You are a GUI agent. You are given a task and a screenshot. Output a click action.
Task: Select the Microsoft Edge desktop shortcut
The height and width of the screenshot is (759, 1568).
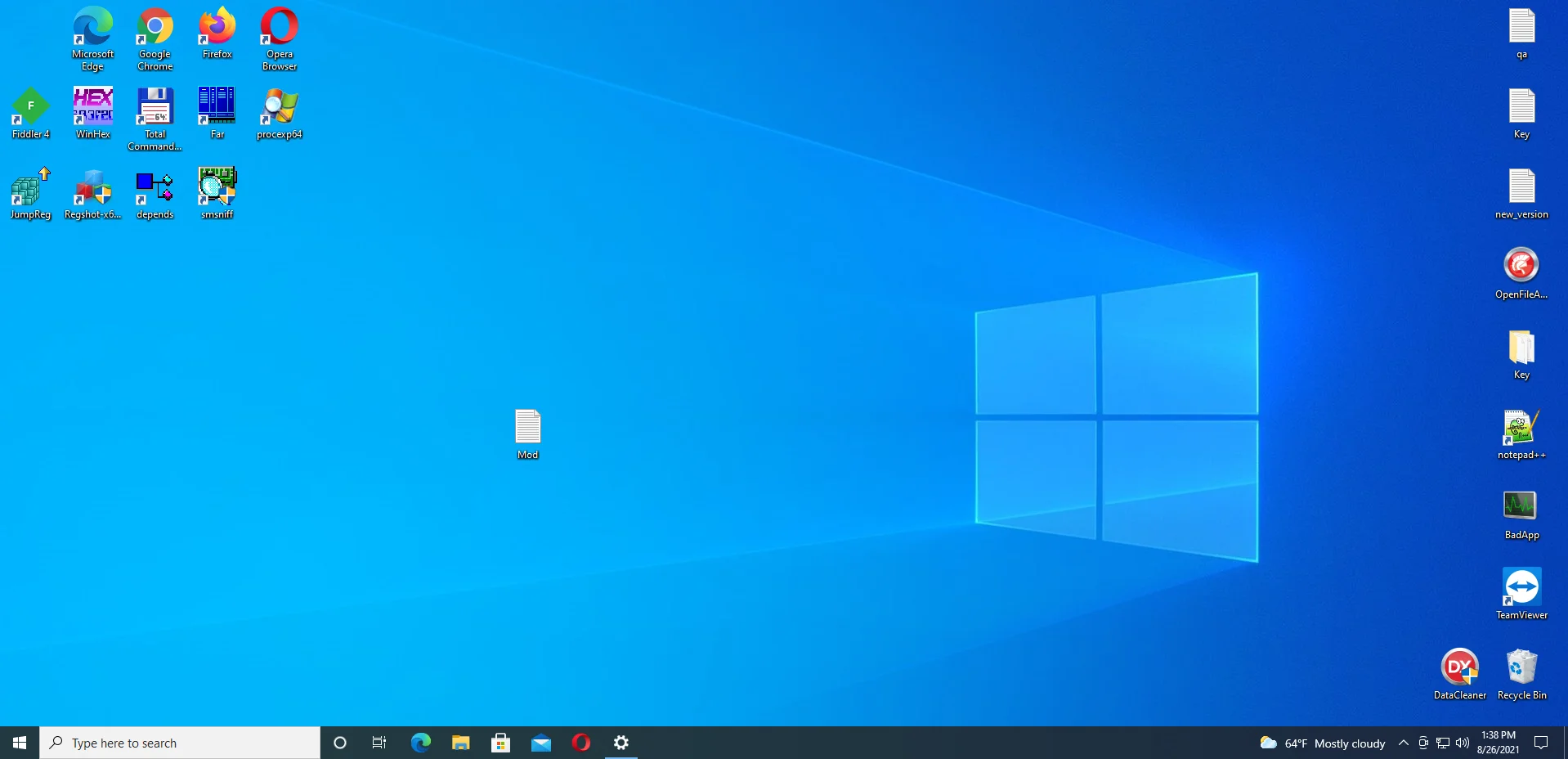[92, 38]
